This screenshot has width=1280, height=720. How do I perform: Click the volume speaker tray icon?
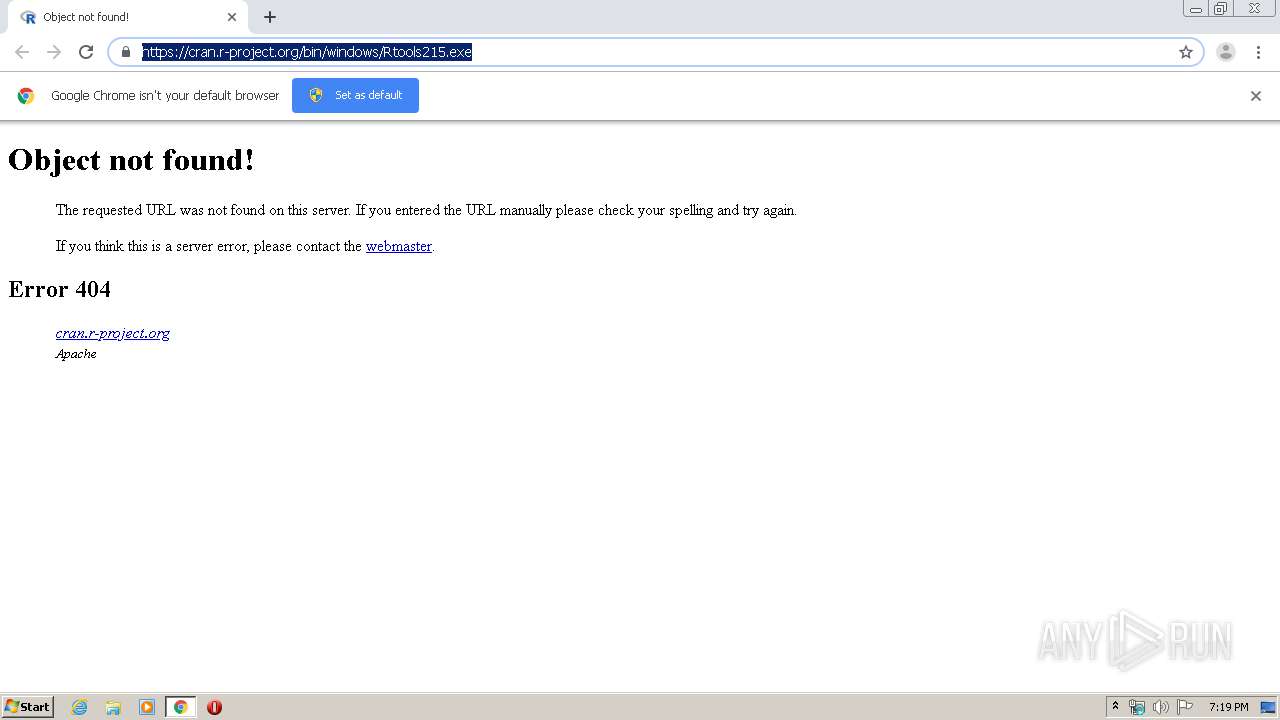point(1160,707)
